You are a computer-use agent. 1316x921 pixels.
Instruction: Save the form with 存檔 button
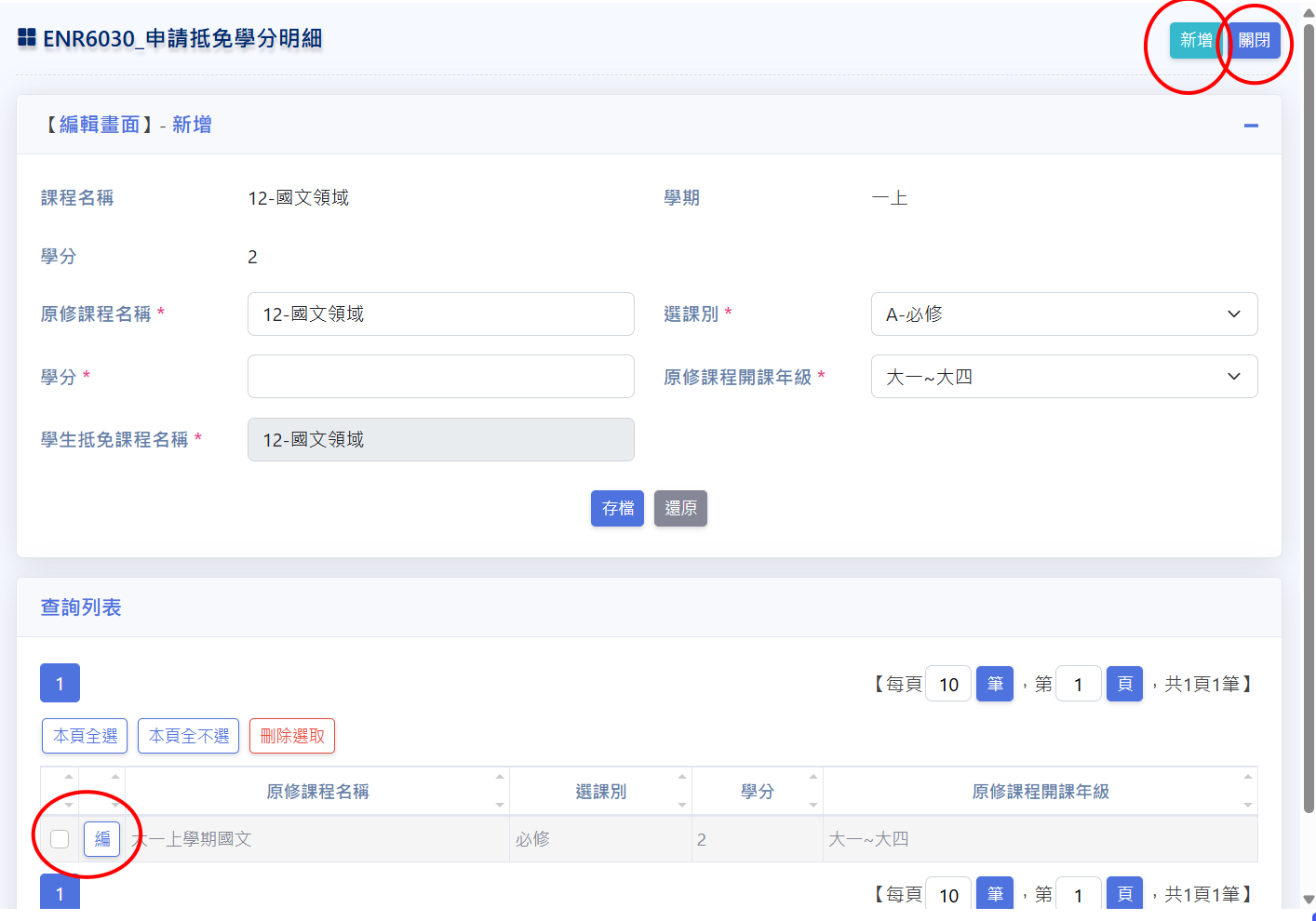tap(617, 509)
